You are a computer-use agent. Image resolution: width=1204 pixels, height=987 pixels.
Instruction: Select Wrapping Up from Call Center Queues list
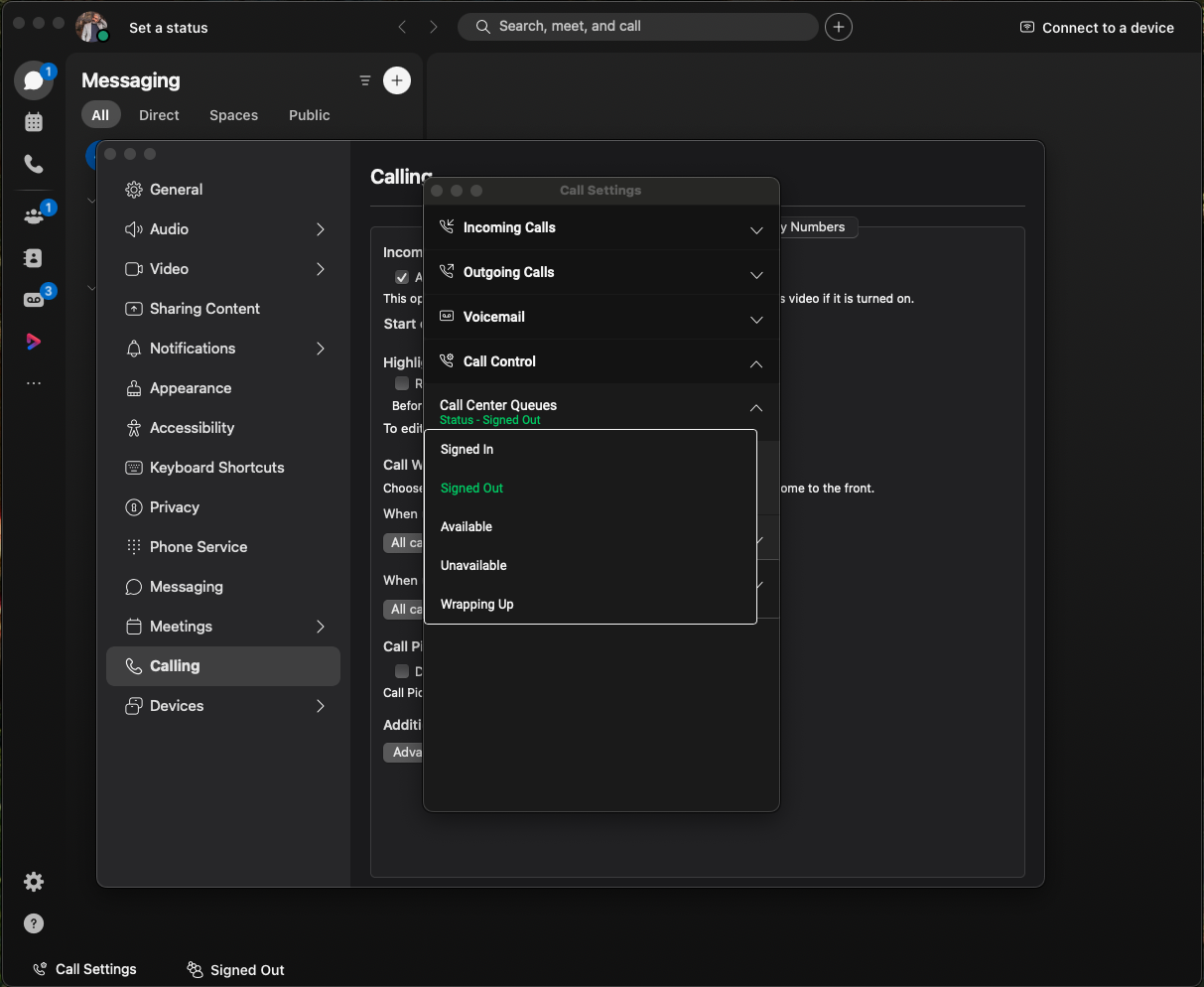pos(477,604)
